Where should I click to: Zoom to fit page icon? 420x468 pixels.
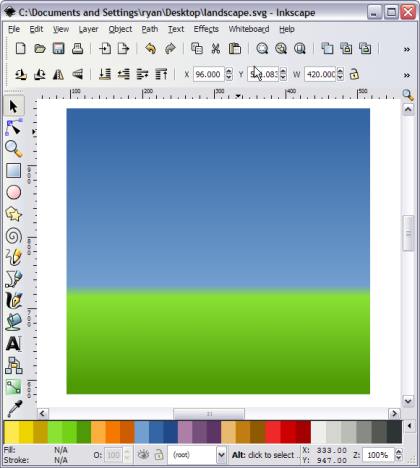(300, 49)
